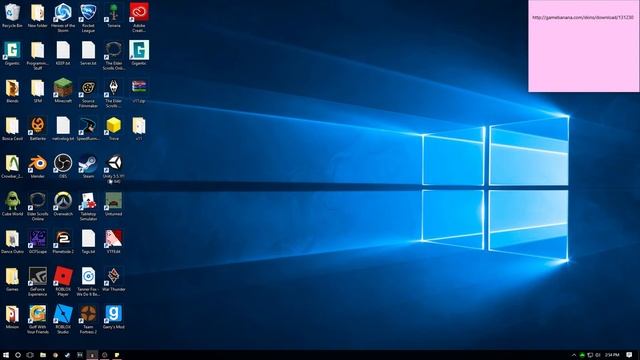
Task: Launch Cube World
Action: pos(12,204)
